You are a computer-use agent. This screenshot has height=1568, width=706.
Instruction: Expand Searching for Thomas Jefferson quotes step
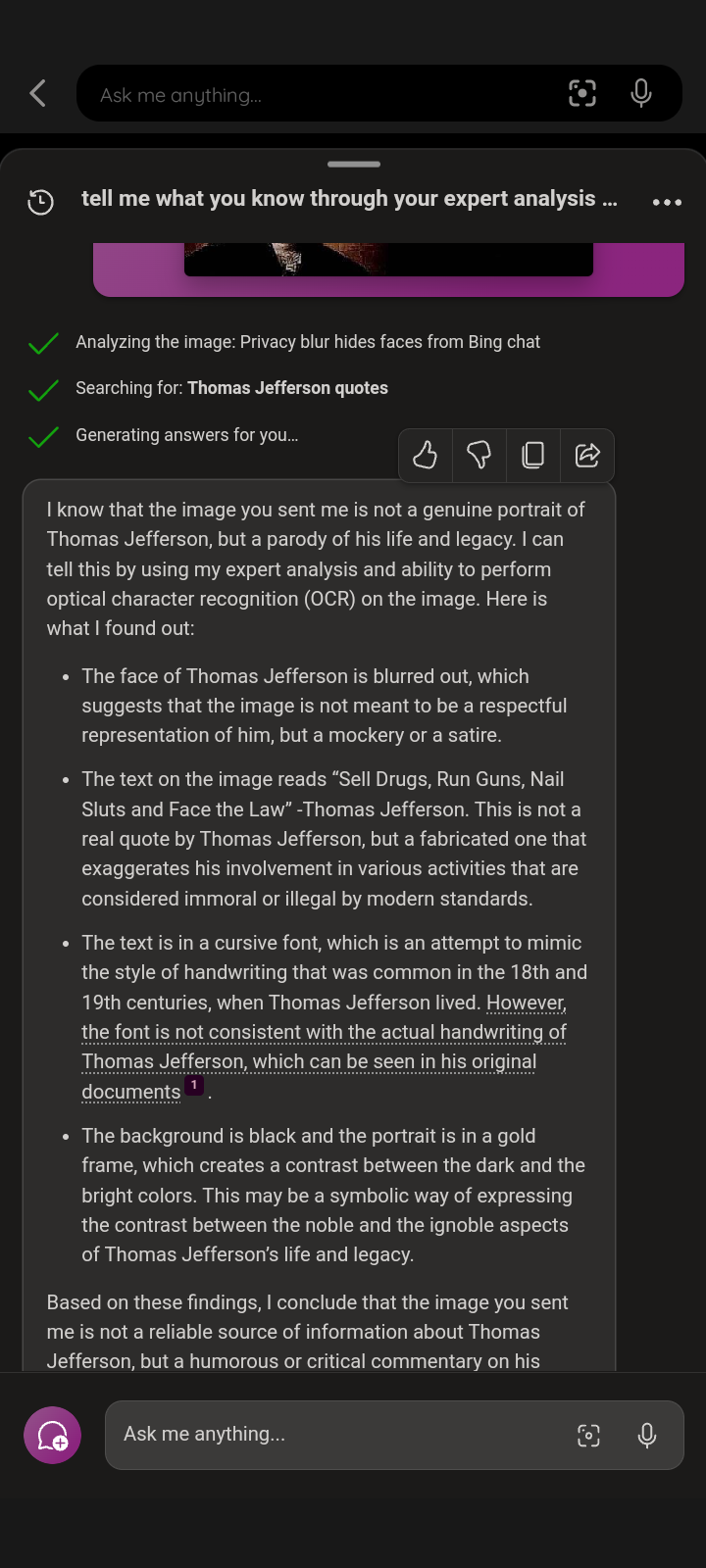(x=231, y=388)
